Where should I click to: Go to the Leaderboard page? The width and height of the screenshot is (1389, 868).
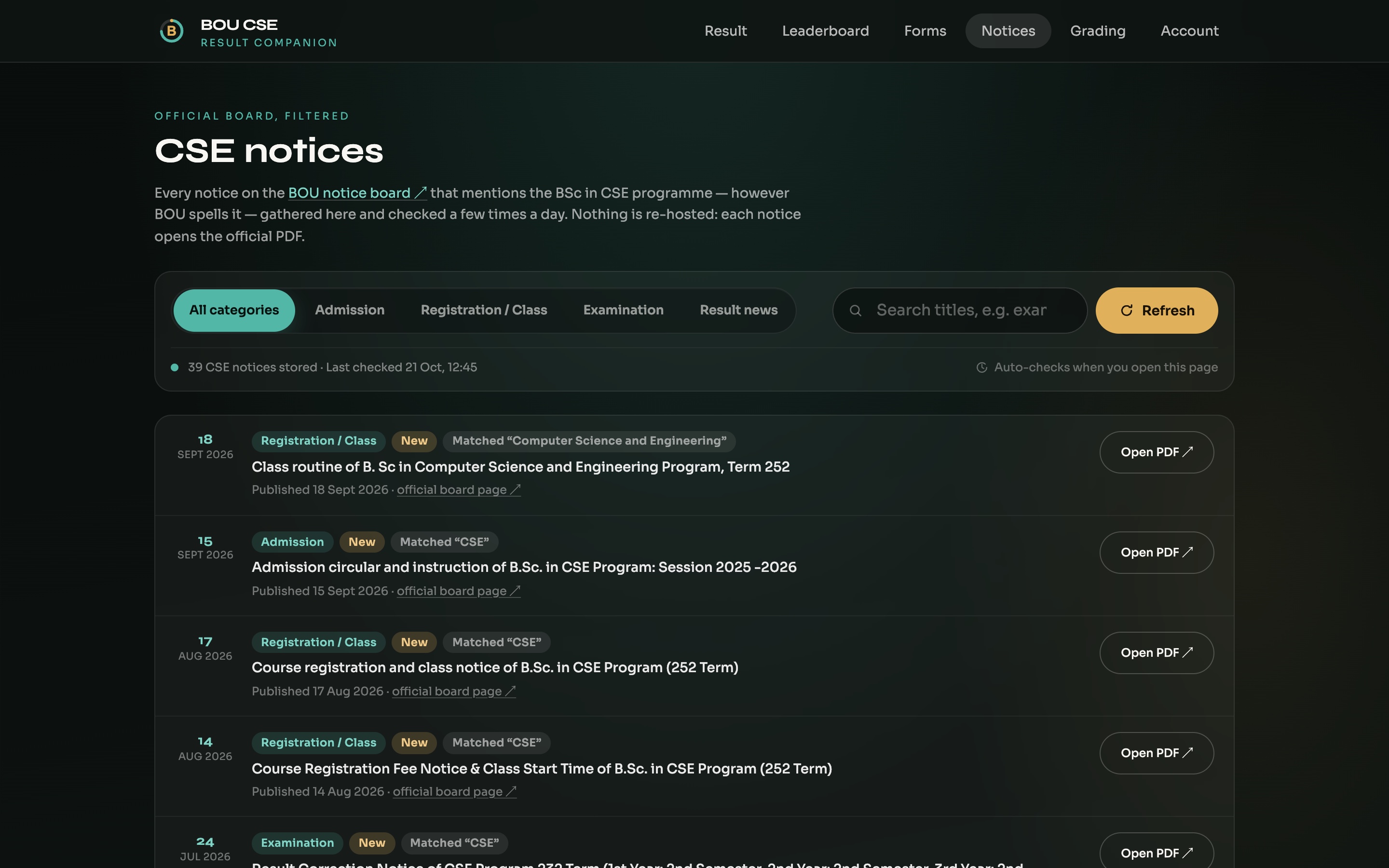[825, 31]
